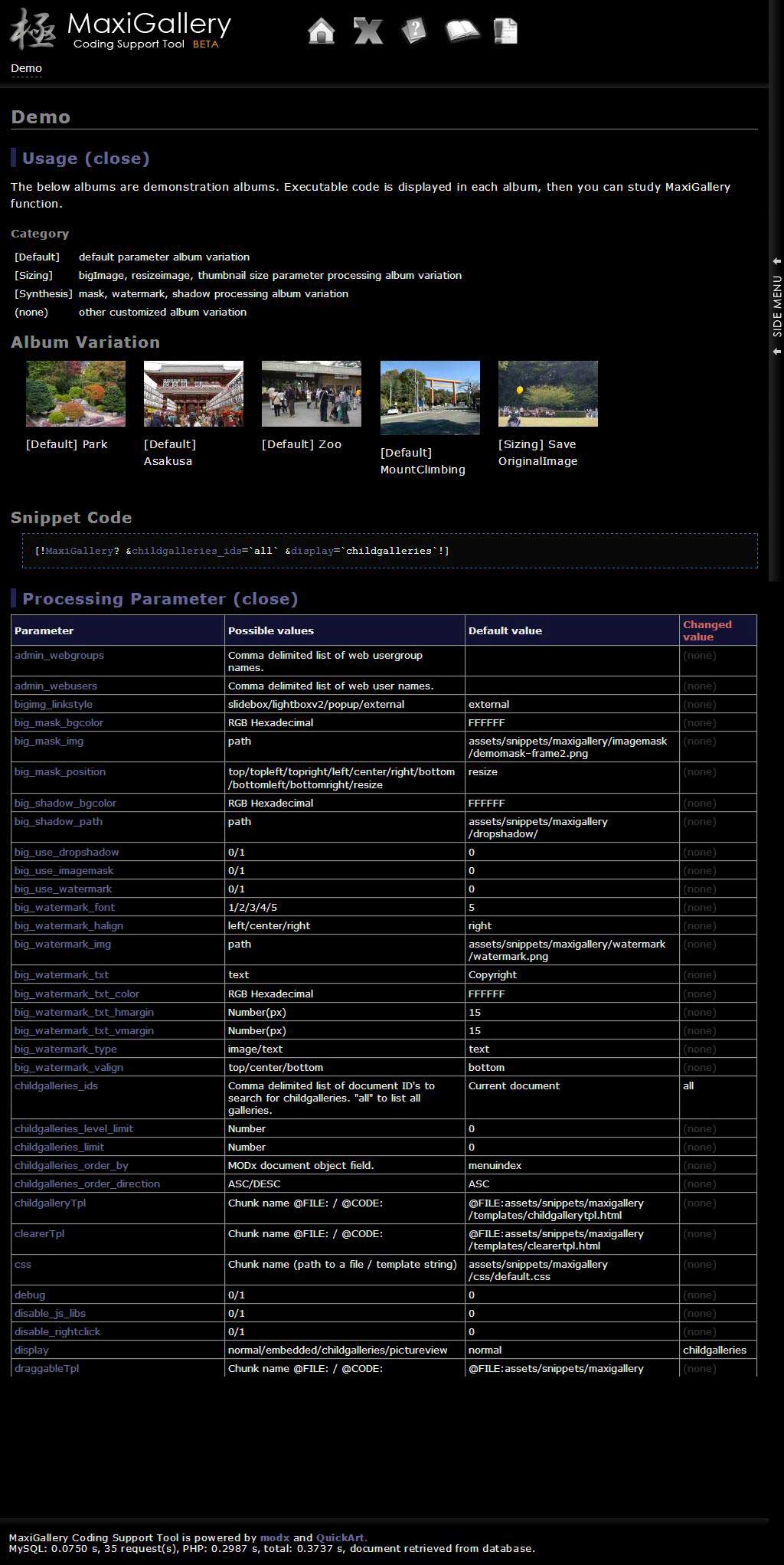Collapse the Usage (close) section

click(x=86, y=159)
